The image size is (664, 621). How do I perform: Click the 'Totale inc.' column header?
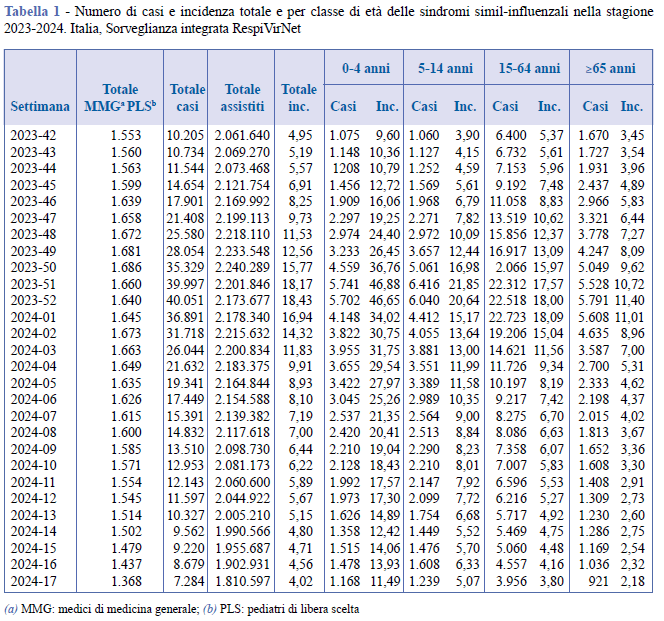[299, 98]
